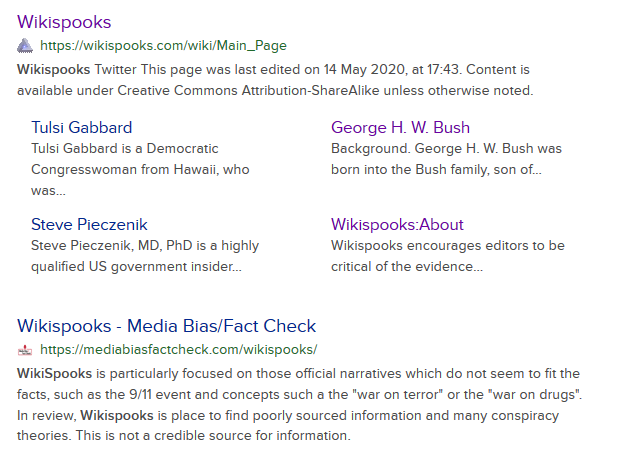Open the mediabiasfactcheck.com/wikispooks/ URL
This screenshot has height=469, width=634.
click(179, 350)
